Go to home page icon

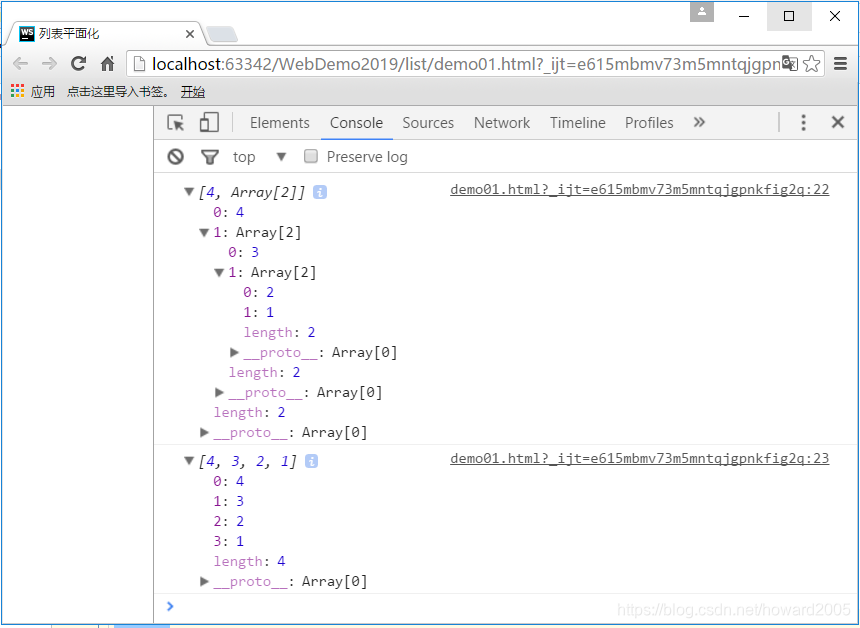click(108, 64)
